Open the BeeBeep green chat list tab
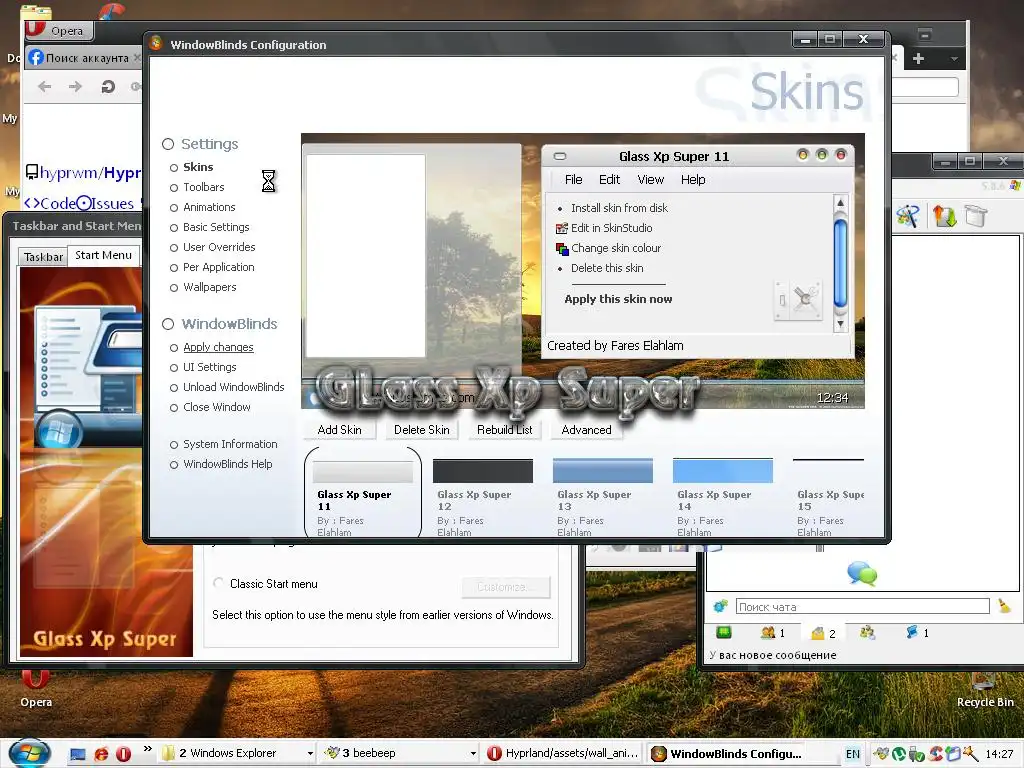The width and height of the screenshot is (1024, 768). pyautogui.click(x=724, y=632)
